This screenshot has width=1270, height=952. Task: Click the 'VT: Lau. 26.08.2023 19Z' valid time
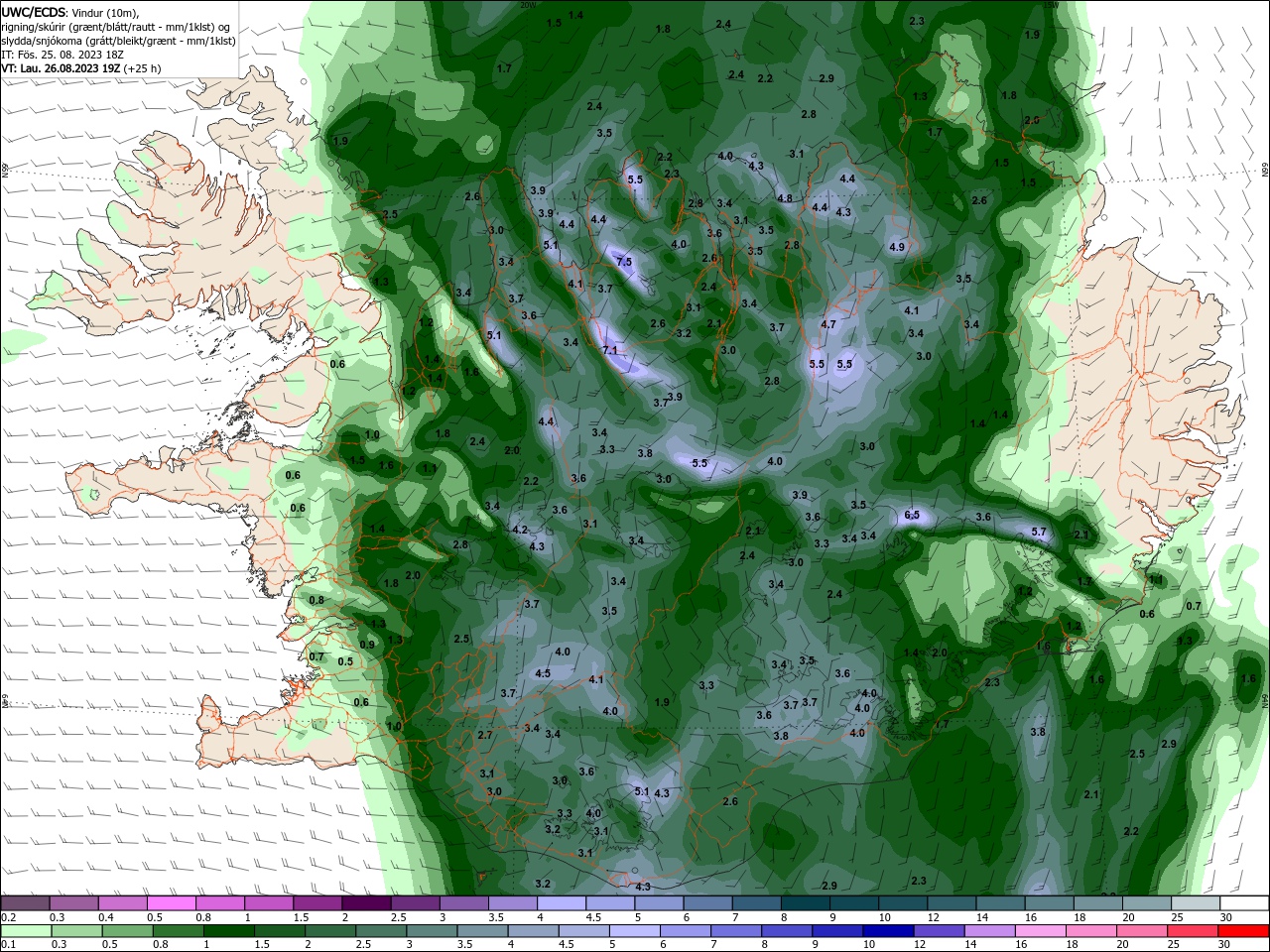[61, 68]
